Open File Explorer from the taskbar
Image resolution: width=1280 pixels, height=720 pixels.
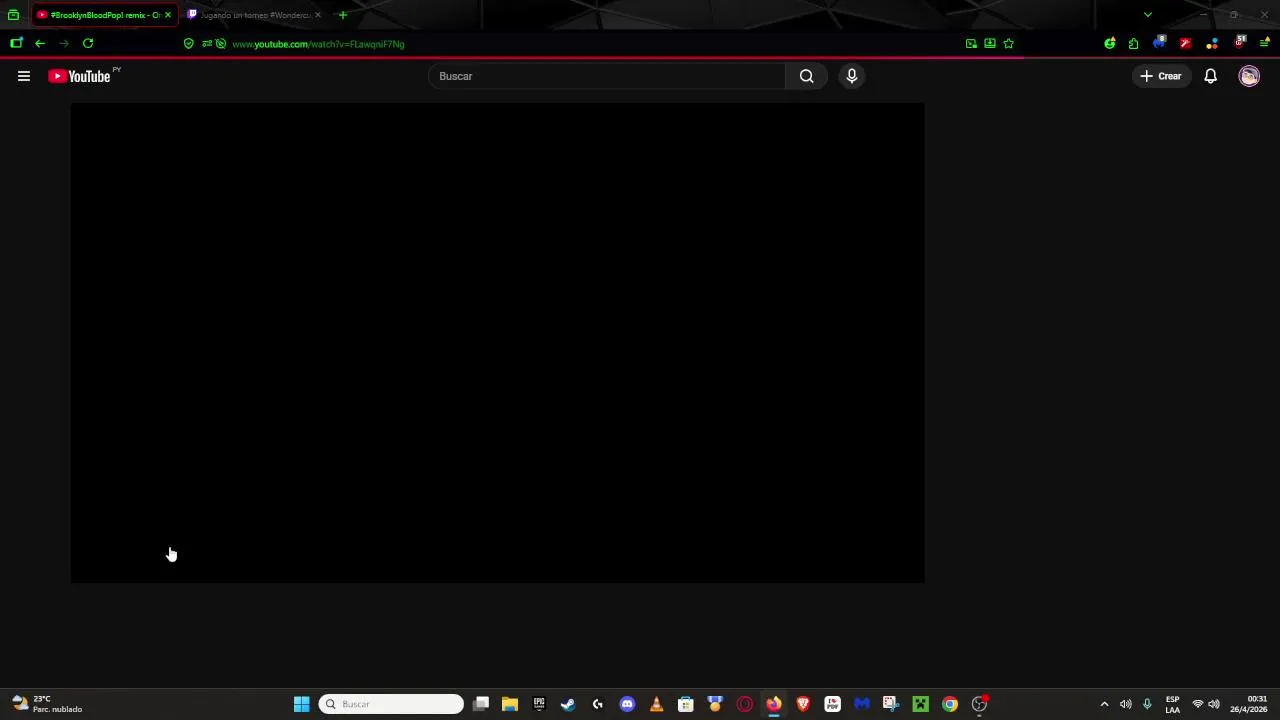[x=510, y=704]
